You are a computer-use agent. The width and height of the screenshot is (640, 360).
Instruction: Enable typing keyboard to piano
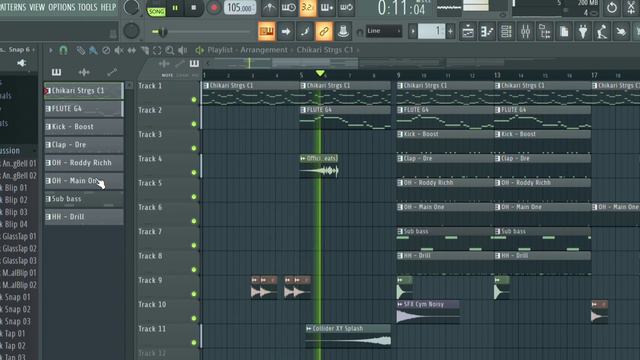[x=266, y=31]
